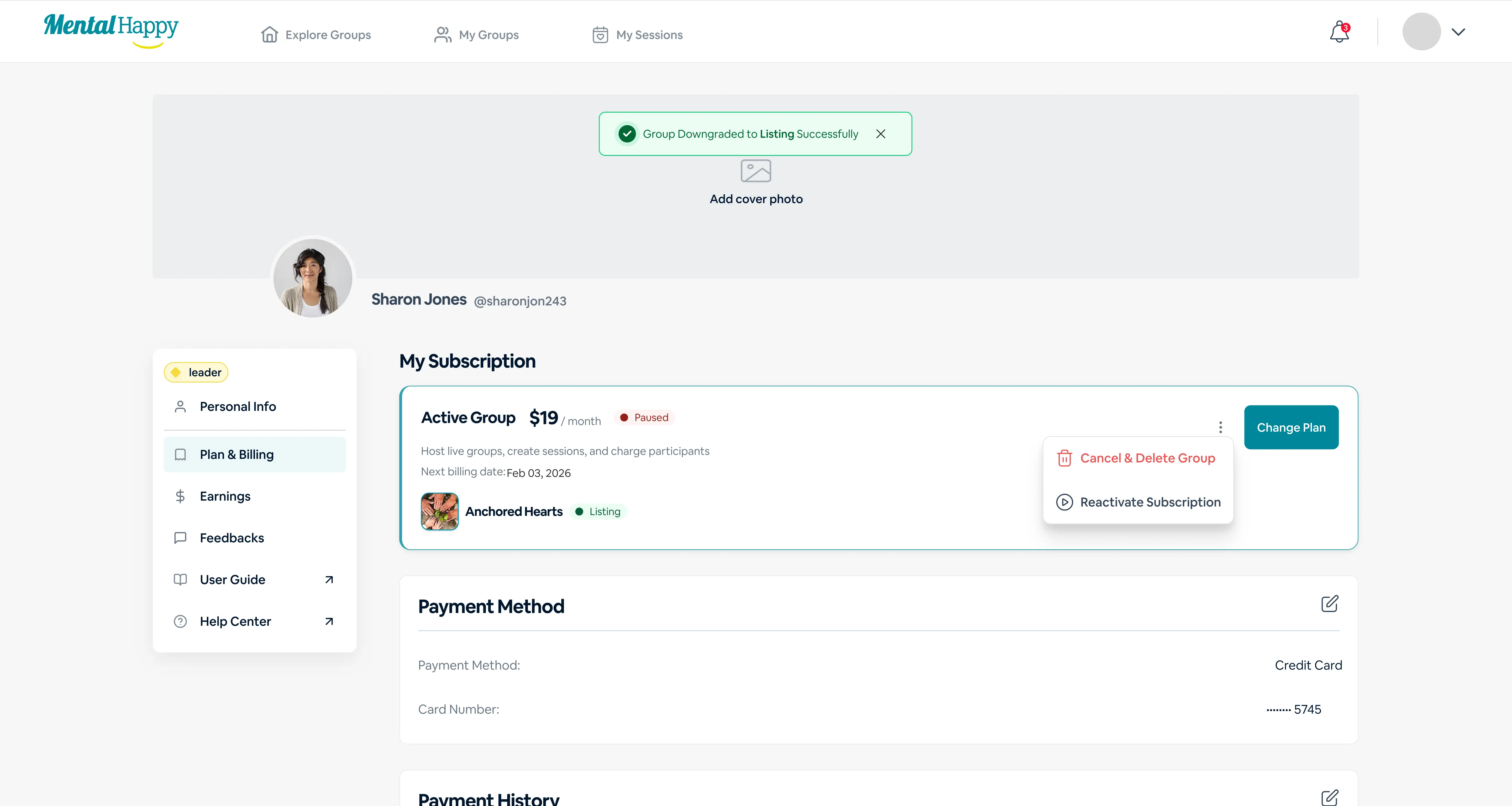Click the Add cover photo text
Viewport: 1512px width, 806px height.
tap(756, 199)
